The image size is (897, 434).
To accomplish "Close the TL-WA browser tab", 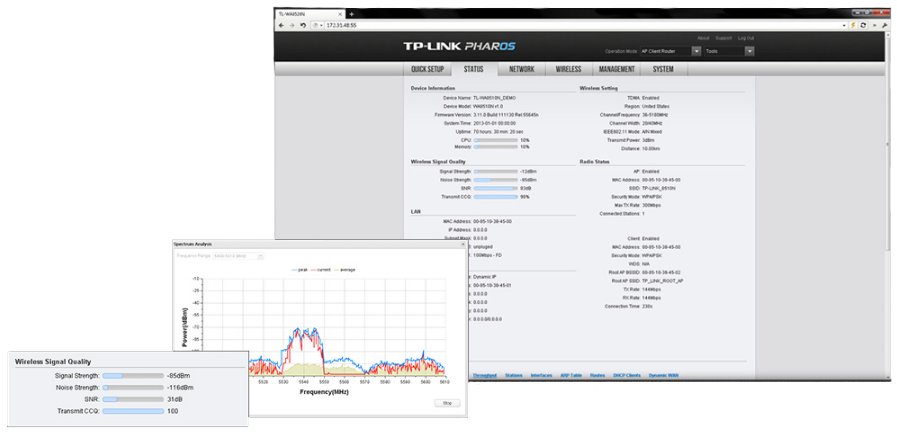I will [341, 13].
